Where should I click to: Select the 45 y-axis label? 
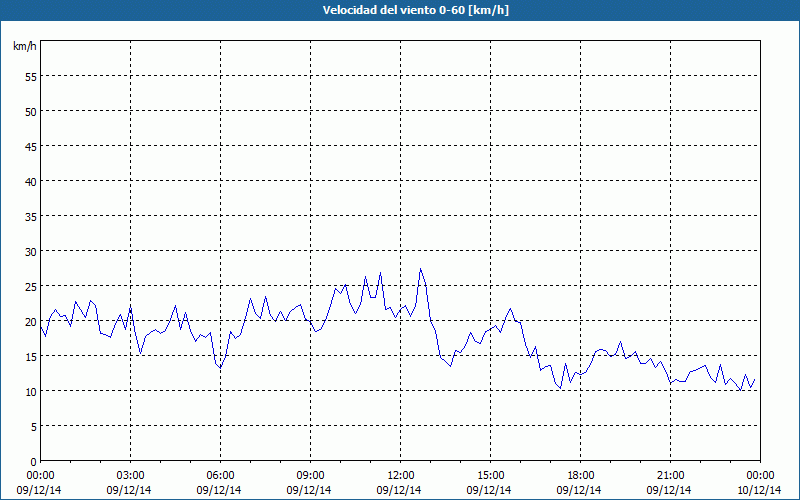pos(31,146)
